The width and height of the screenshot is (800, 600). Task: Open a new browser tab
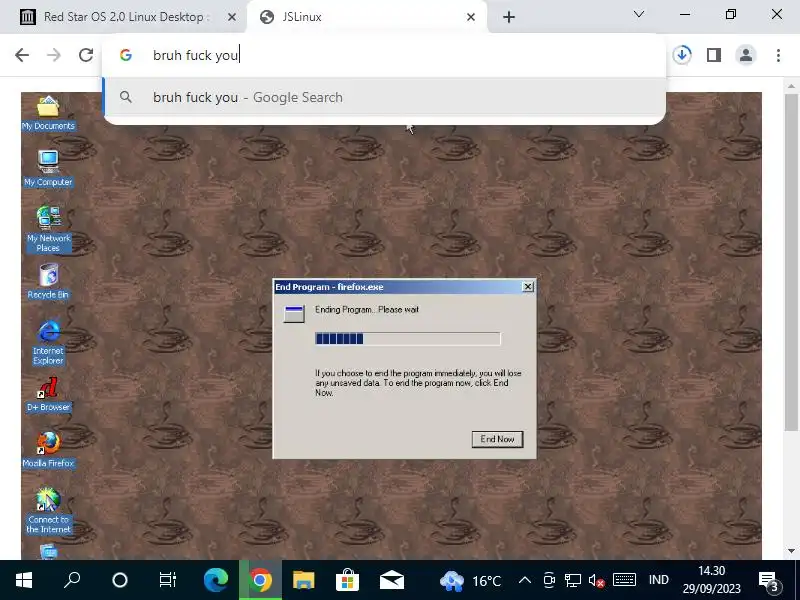(509, 17)
